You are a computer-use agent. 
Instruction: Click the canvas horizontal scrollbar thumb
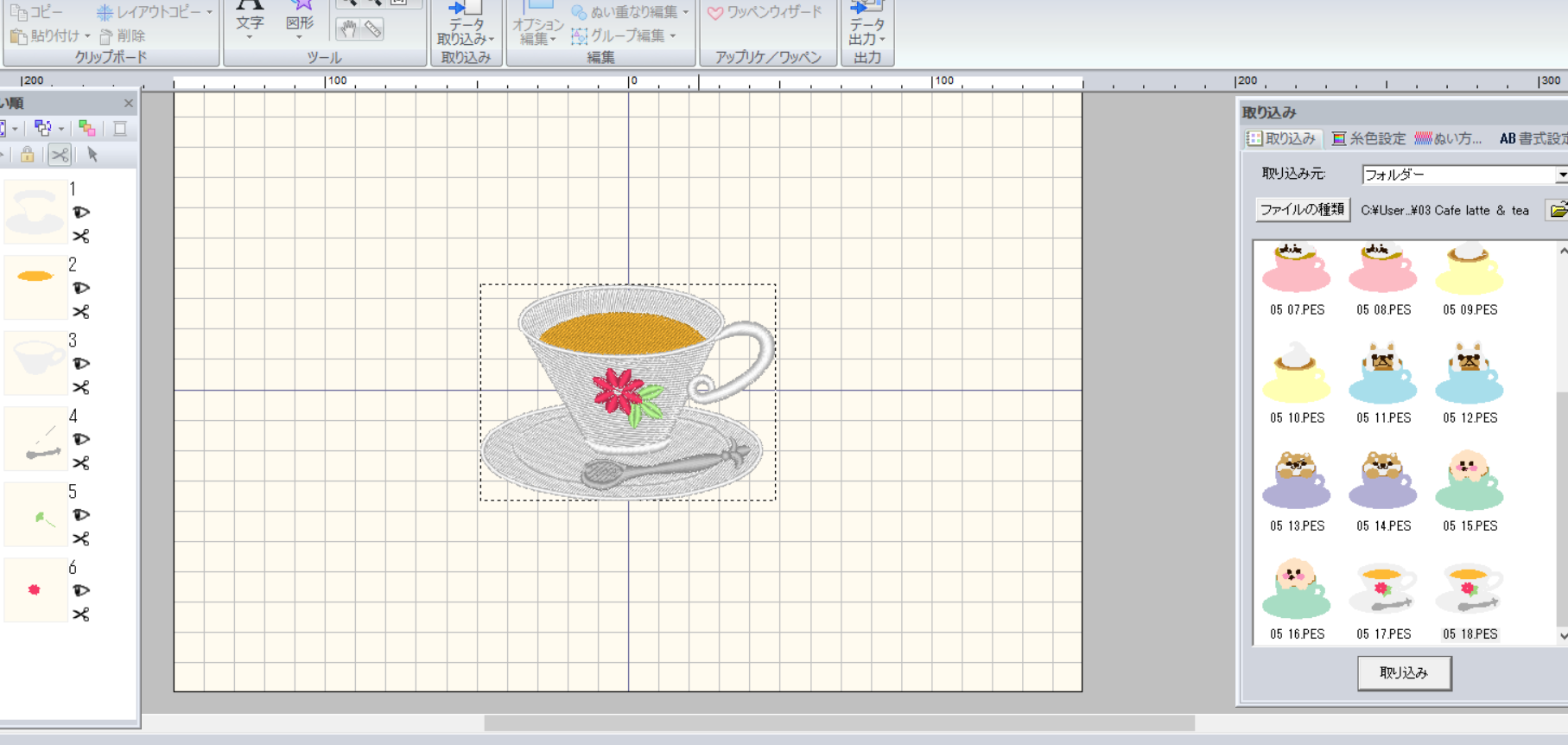[839, 723]
